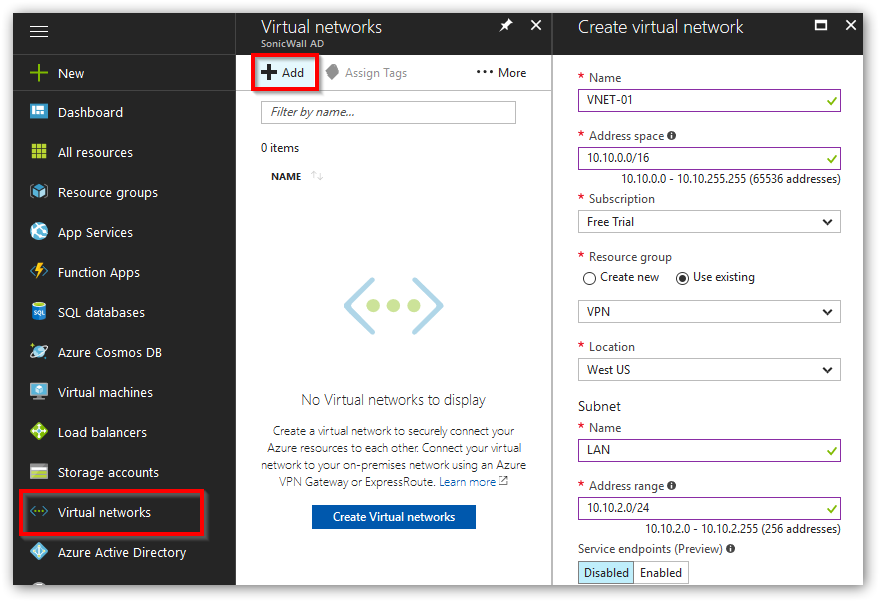Image resolution: width=880 pixels, height=602 pixels.
Task: Click the Filter by name field
Action: pos(388,112)
